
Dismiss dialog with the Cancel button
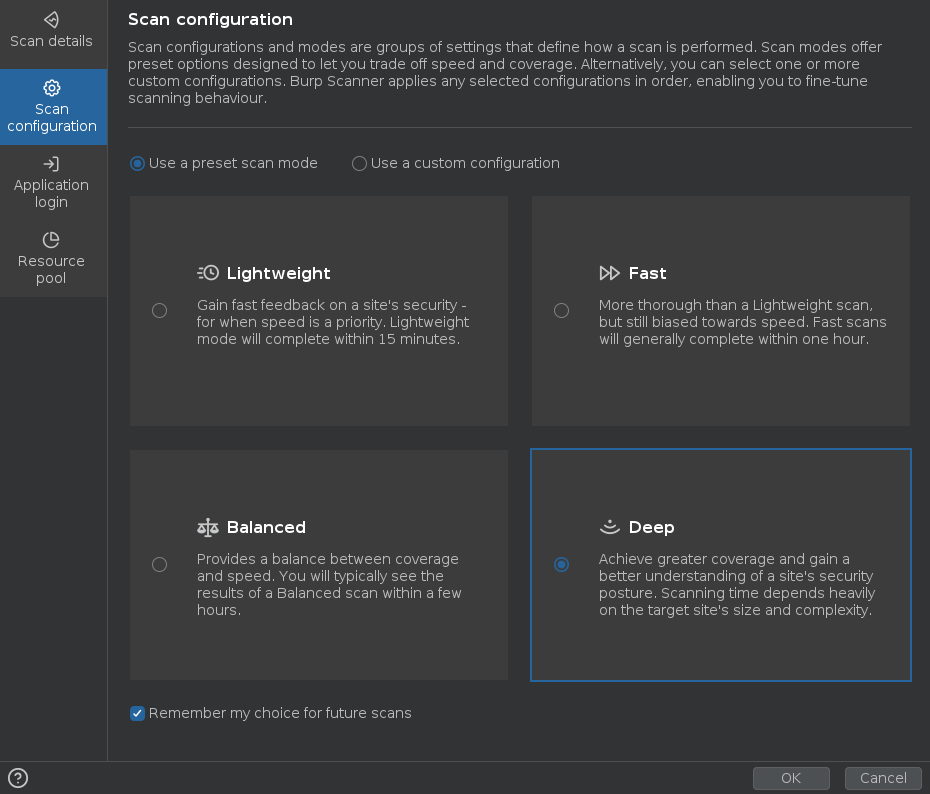pyautogui.click(x=883, y=778)
